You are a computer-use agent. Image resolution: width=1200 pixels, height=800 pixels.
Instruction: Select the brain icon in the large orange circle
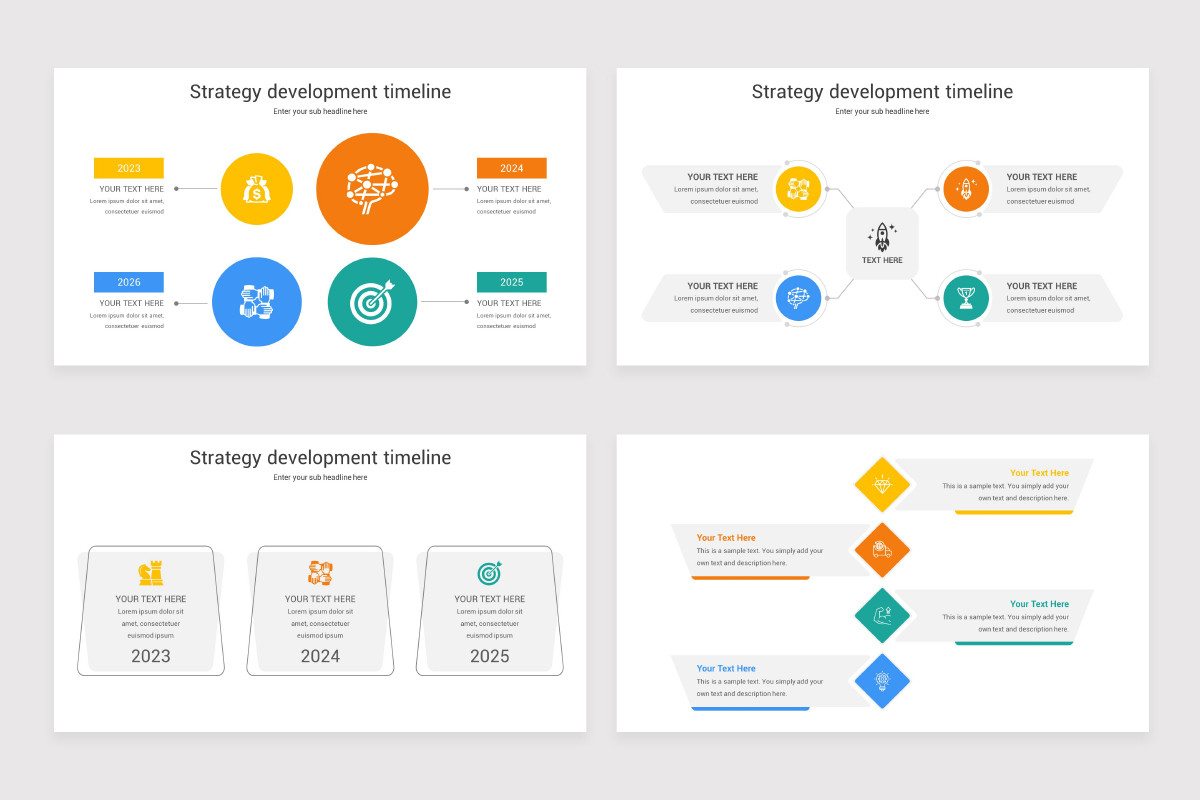(x=372, y=189)
